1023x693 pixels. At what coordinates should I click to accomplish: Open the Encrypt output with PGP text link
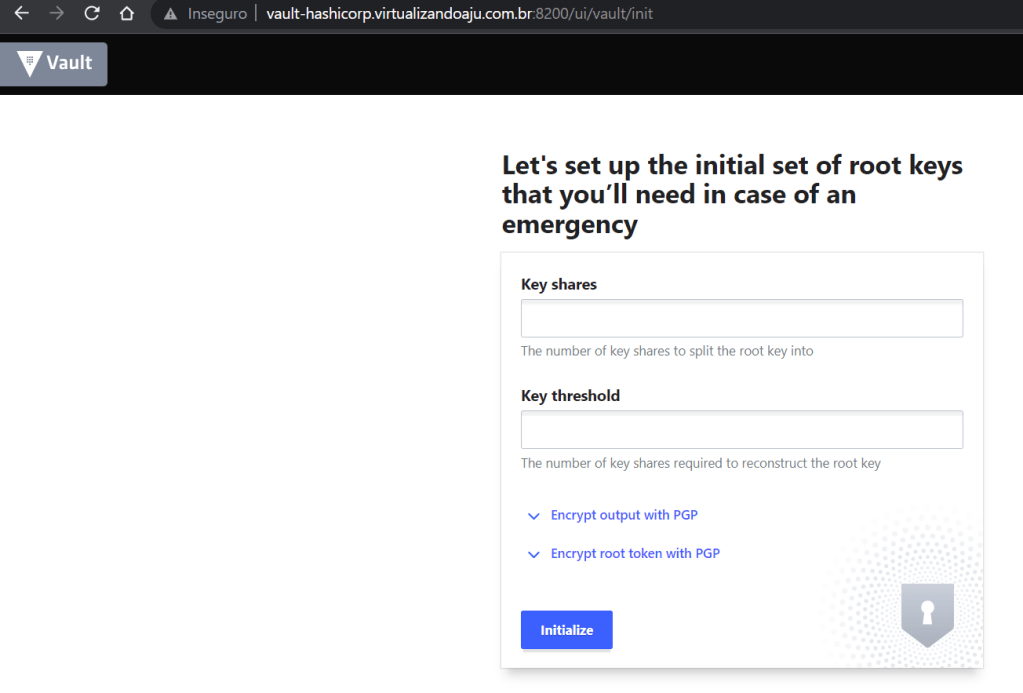click(624, 515)
